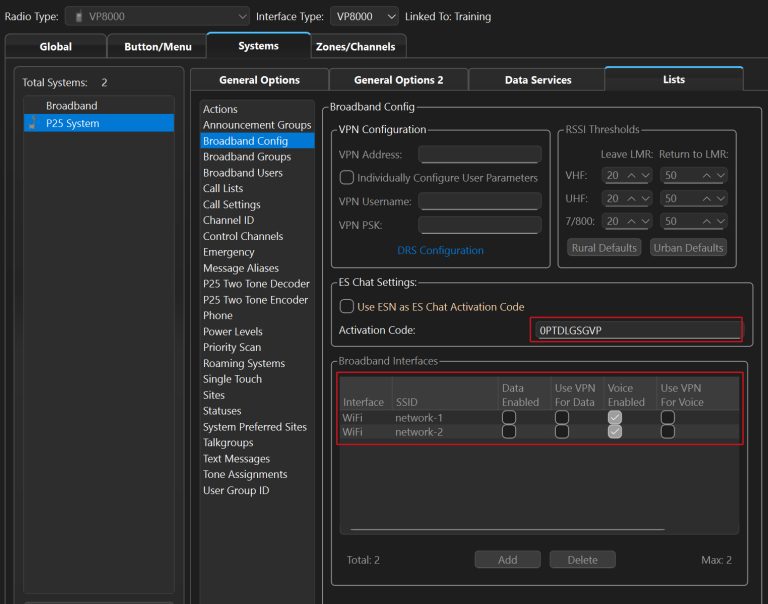The width and height of the screenshot is (768, 604).
Task: Select the P25 System radio icon
Action: [32, 123]
